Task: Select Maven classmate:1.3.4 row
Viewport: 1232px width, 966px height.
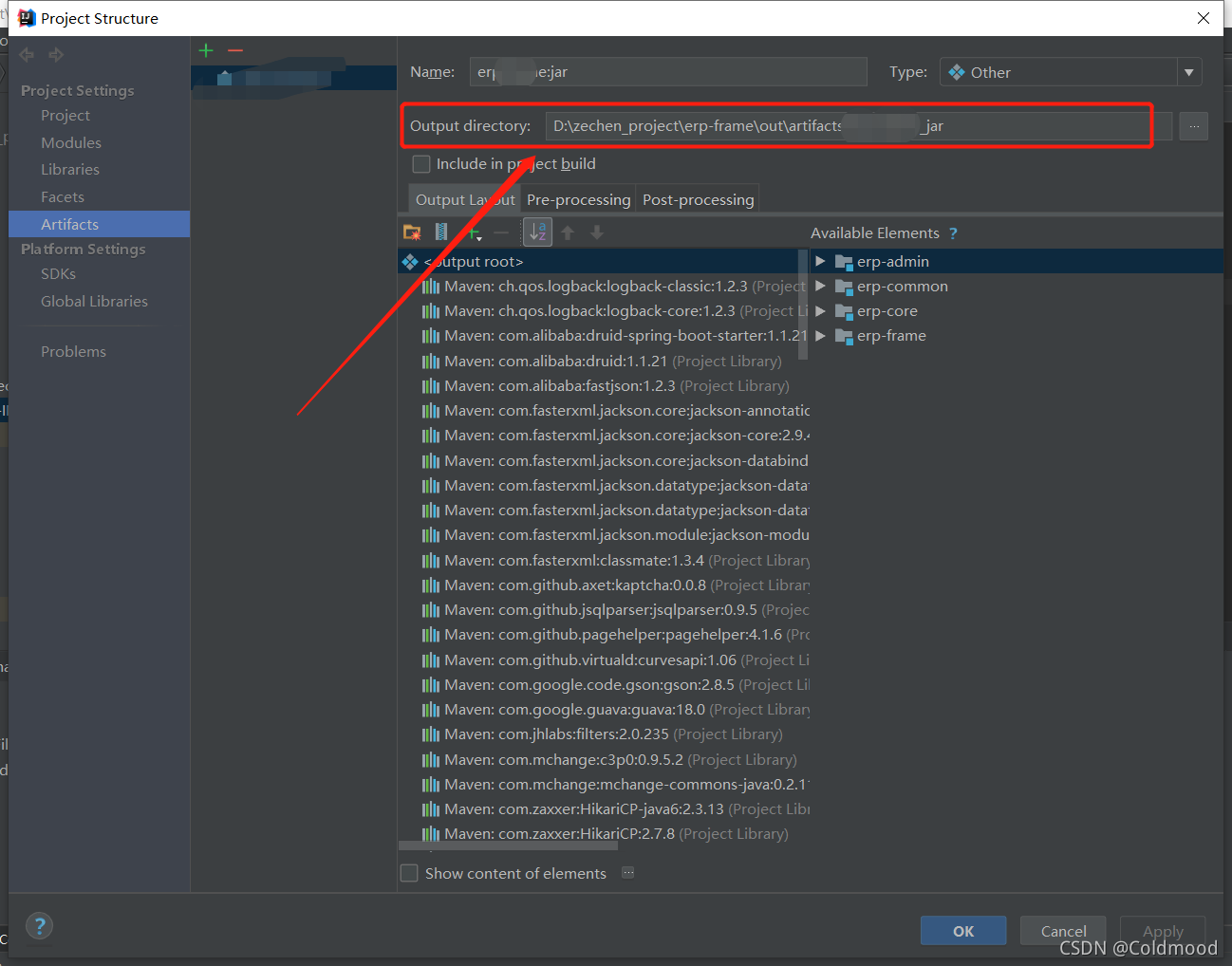Action: click(x=604, y=561)
